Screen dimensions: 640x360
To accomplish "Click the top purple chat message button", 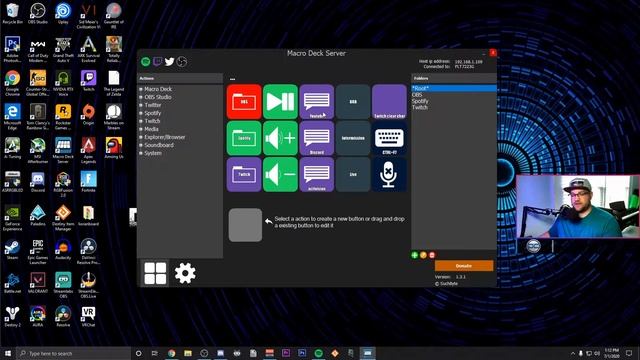I will (317, 102).
